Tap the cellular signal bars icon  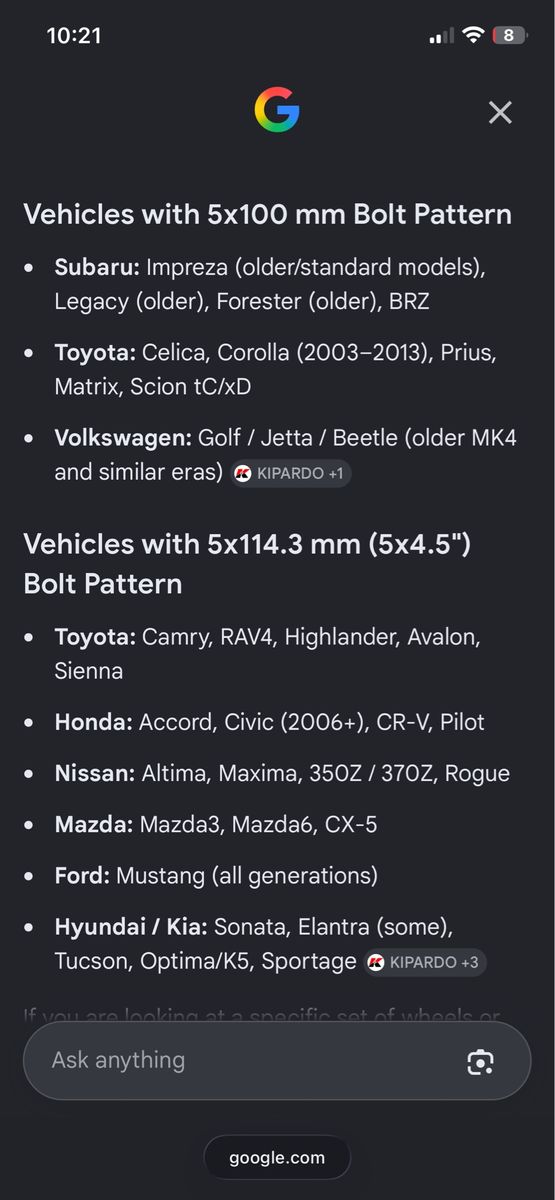(441, 36)
